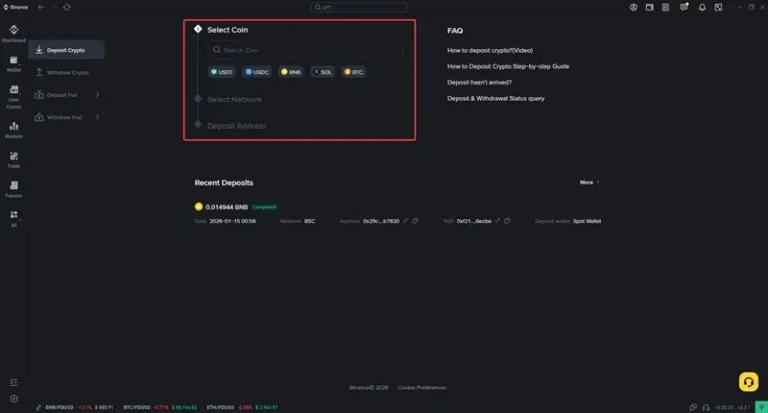The height and width of the screenshot is (413, 768).
Task: Click the notifications bell icon
Action: [702, 7]
